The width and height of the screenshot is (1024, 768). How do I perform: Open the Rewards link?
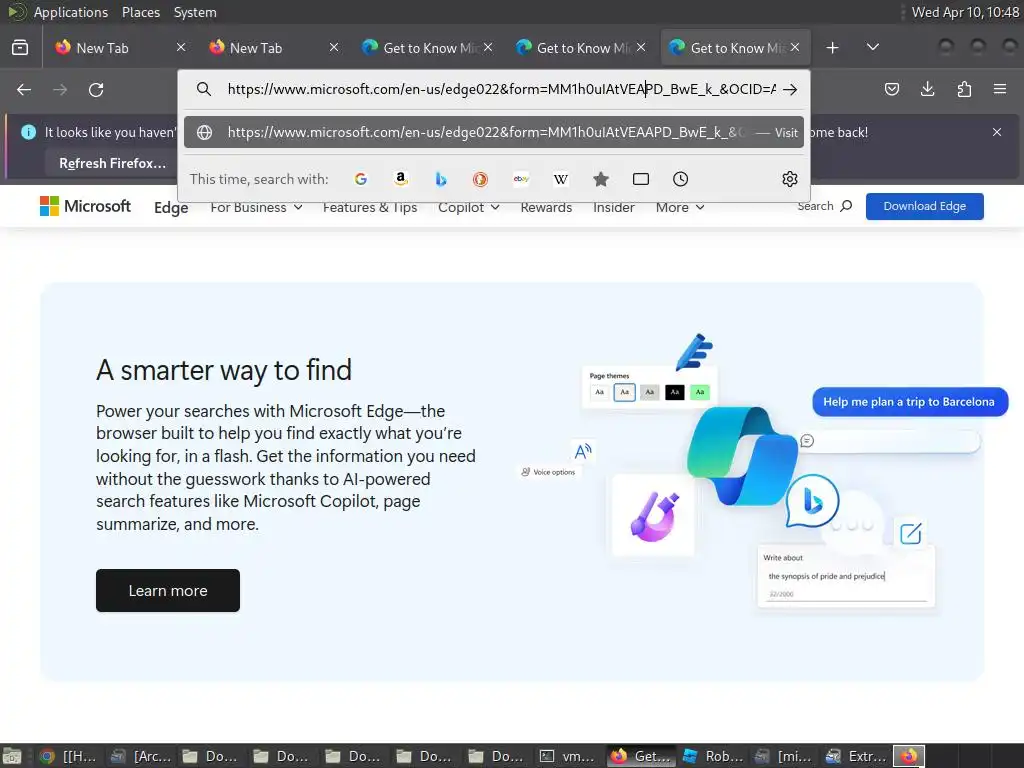click(546, 208)
